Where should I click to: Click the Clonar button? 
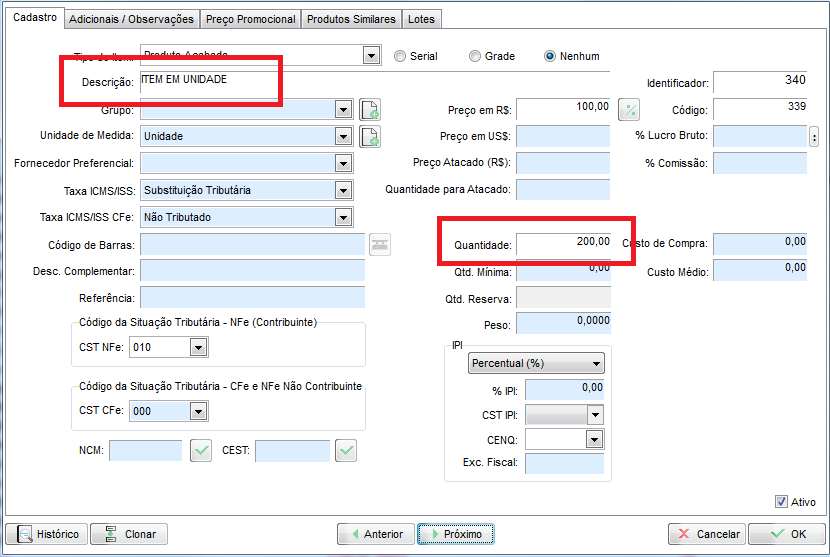pos(129,534)
